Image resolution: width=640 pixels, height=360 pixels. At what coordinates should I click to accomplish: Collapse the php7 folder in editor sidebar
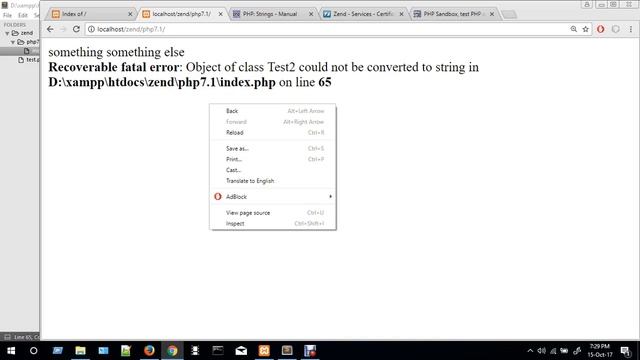tap(13, 42)
